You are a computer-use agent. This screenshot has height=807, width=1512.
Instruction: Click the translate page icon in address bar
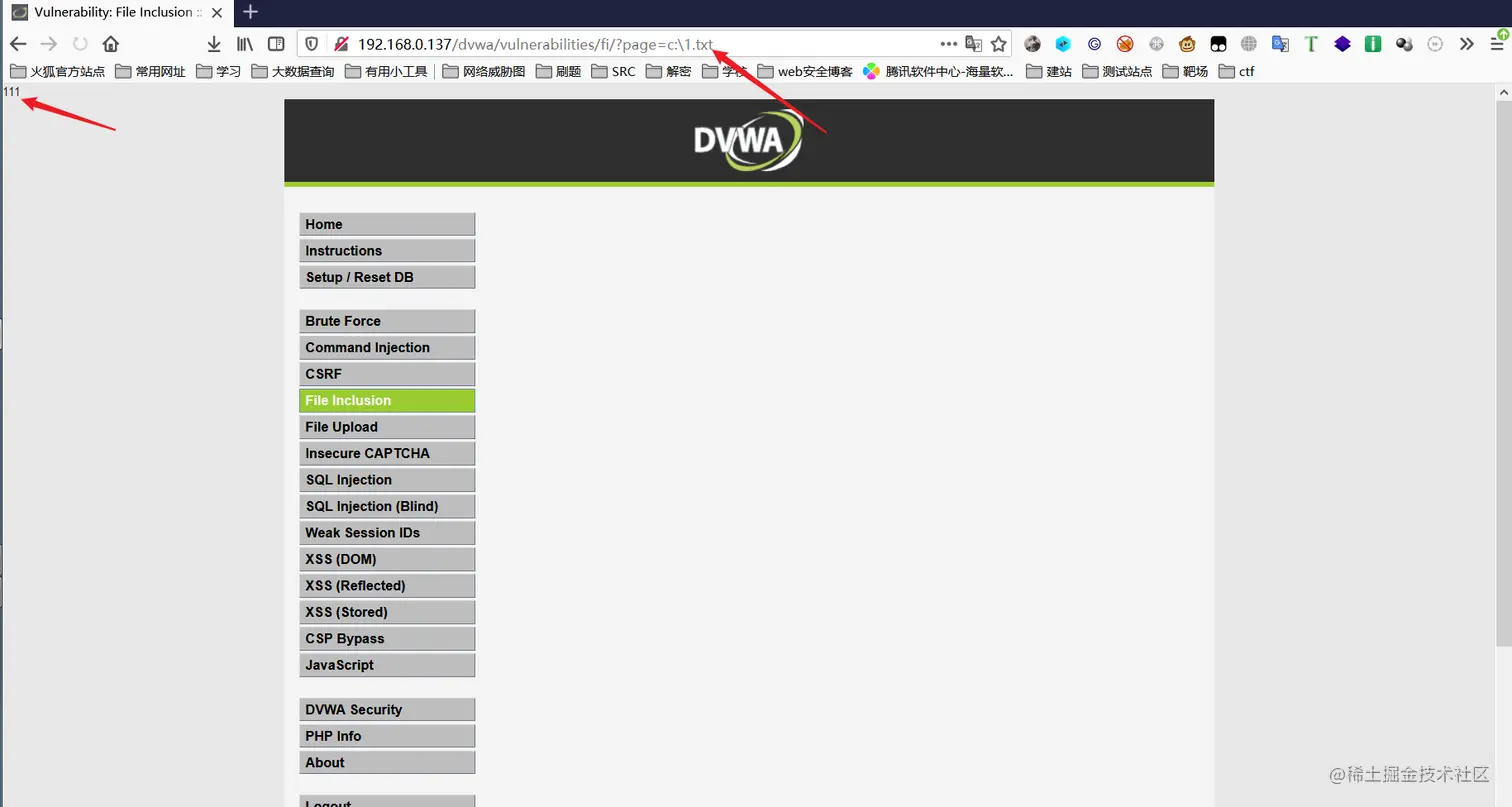pos(973,44)
